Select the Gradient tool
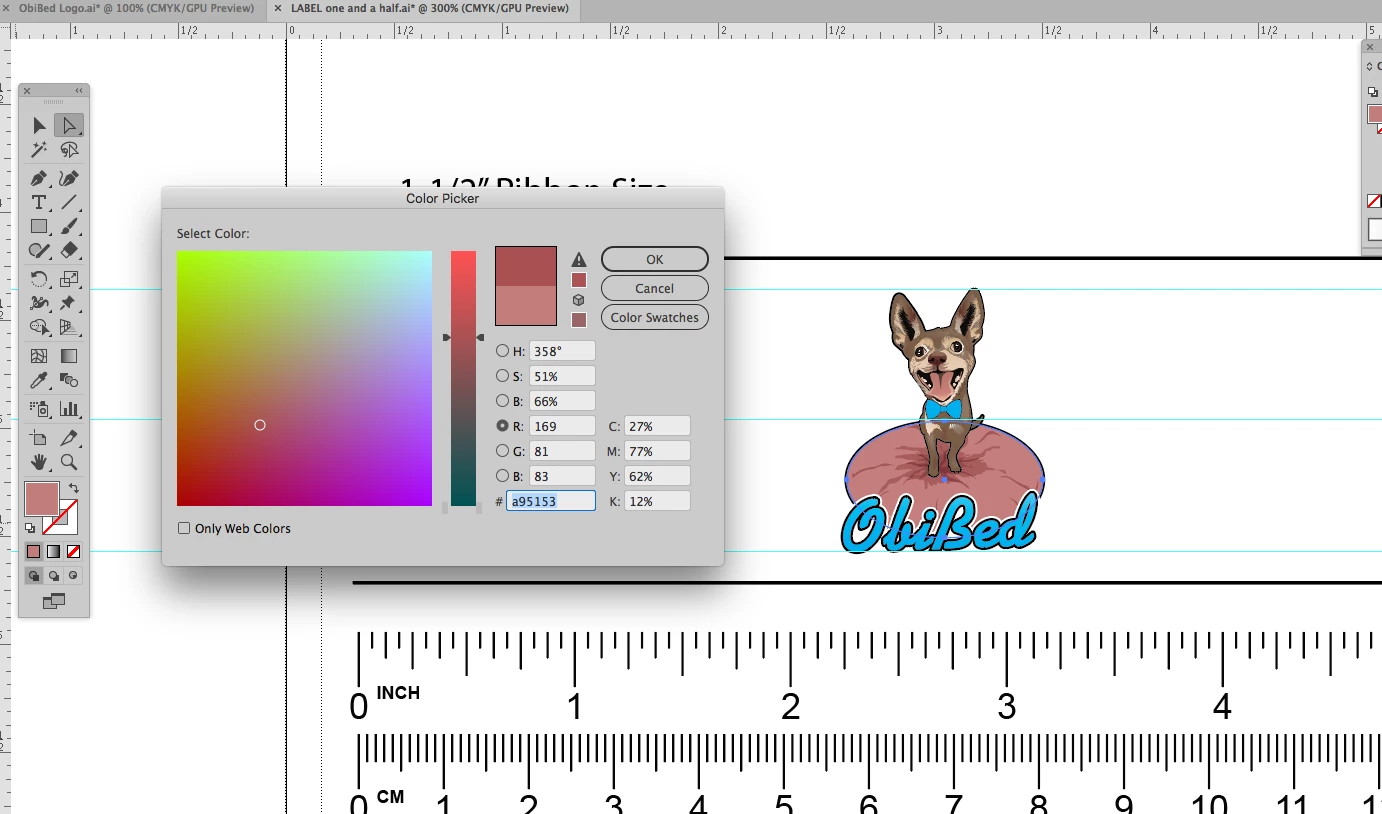 [69, 356]
